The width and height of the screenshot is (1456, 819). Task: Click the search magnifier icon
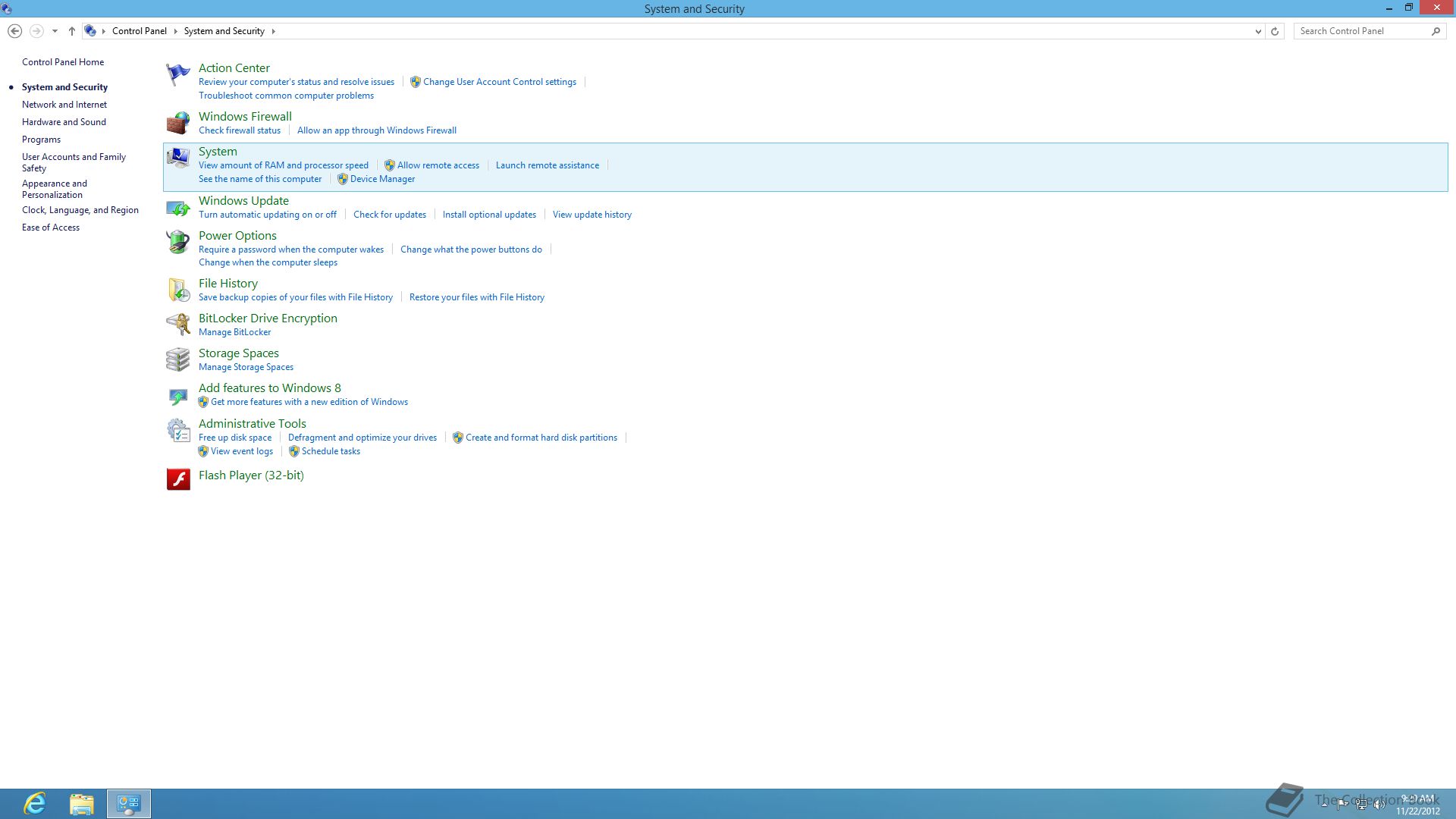(x=1436, y=31)
